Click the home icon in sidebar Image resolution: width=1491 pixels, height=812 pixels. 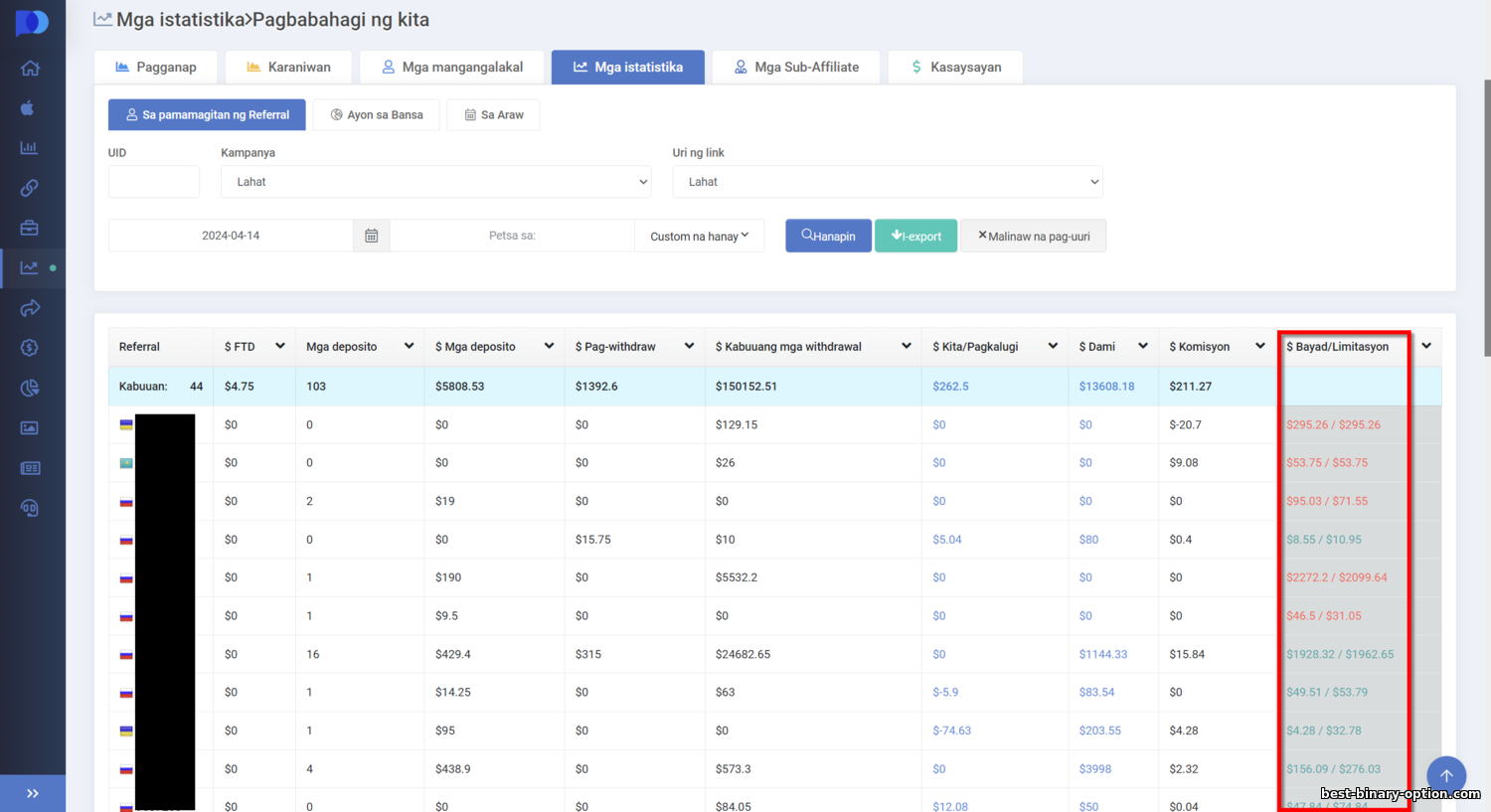30,69
